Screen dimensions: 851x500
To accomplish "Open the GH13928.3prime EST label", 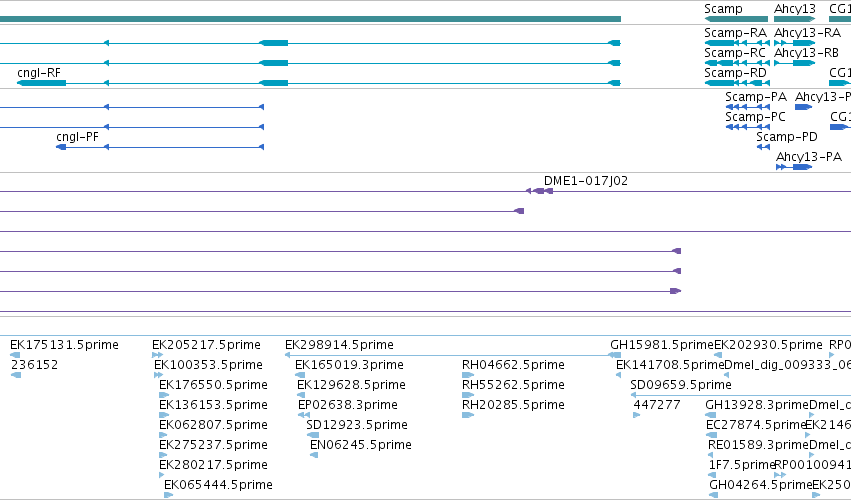I will pyautogui.click(x=757, y=405).
